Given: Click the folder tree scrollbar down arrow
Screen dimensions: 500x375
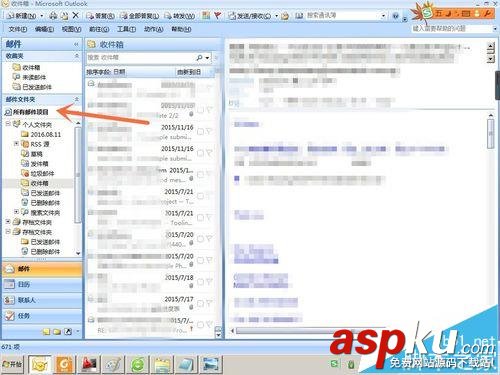Looking at the screenshot, I should (x=78, y=253).
